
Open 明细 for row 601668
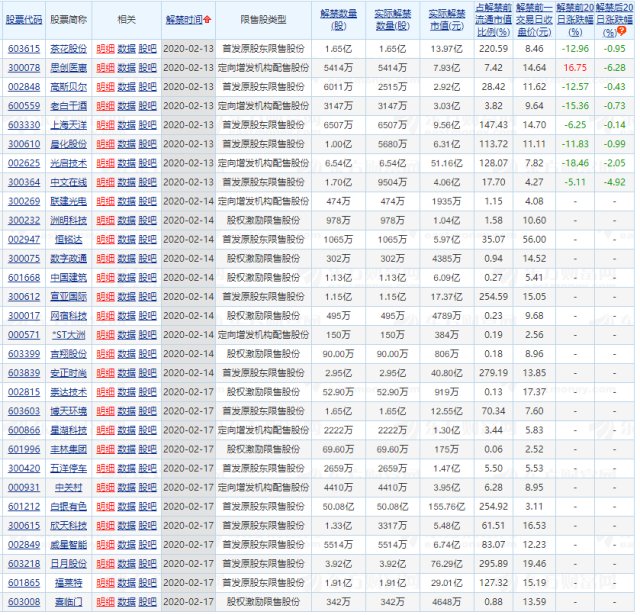(x=105, y=278)
